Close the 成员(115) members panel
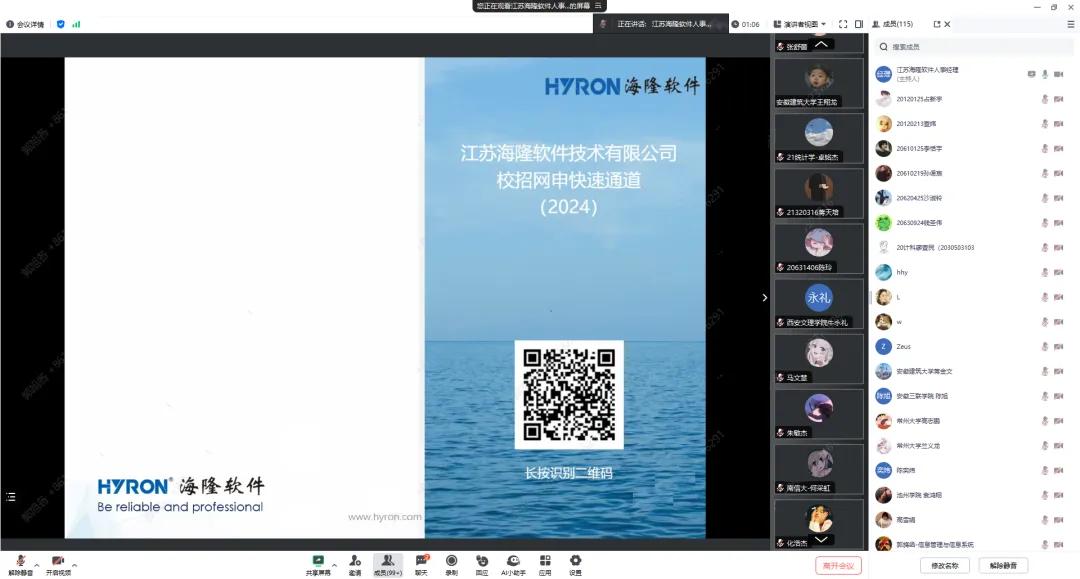The width and height of the screenshot is (1080, 579). 947,24
